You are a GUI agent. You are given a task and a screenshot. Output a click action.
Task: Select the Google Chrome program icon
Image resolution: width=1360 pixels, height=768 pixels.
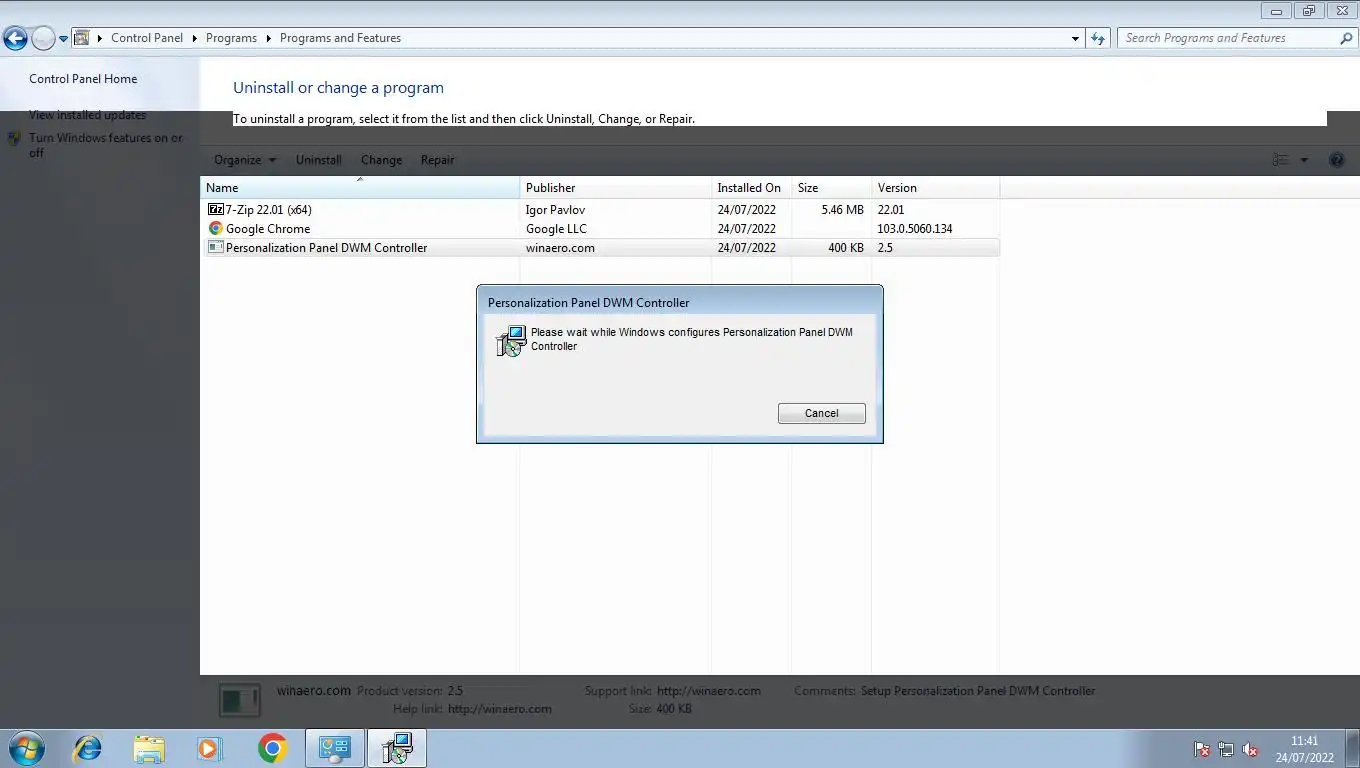215,228
